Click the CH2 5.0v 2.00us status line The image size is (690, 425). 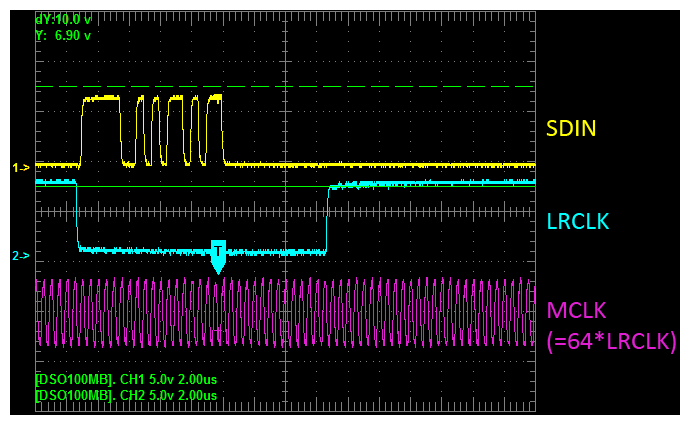[126, 395]
